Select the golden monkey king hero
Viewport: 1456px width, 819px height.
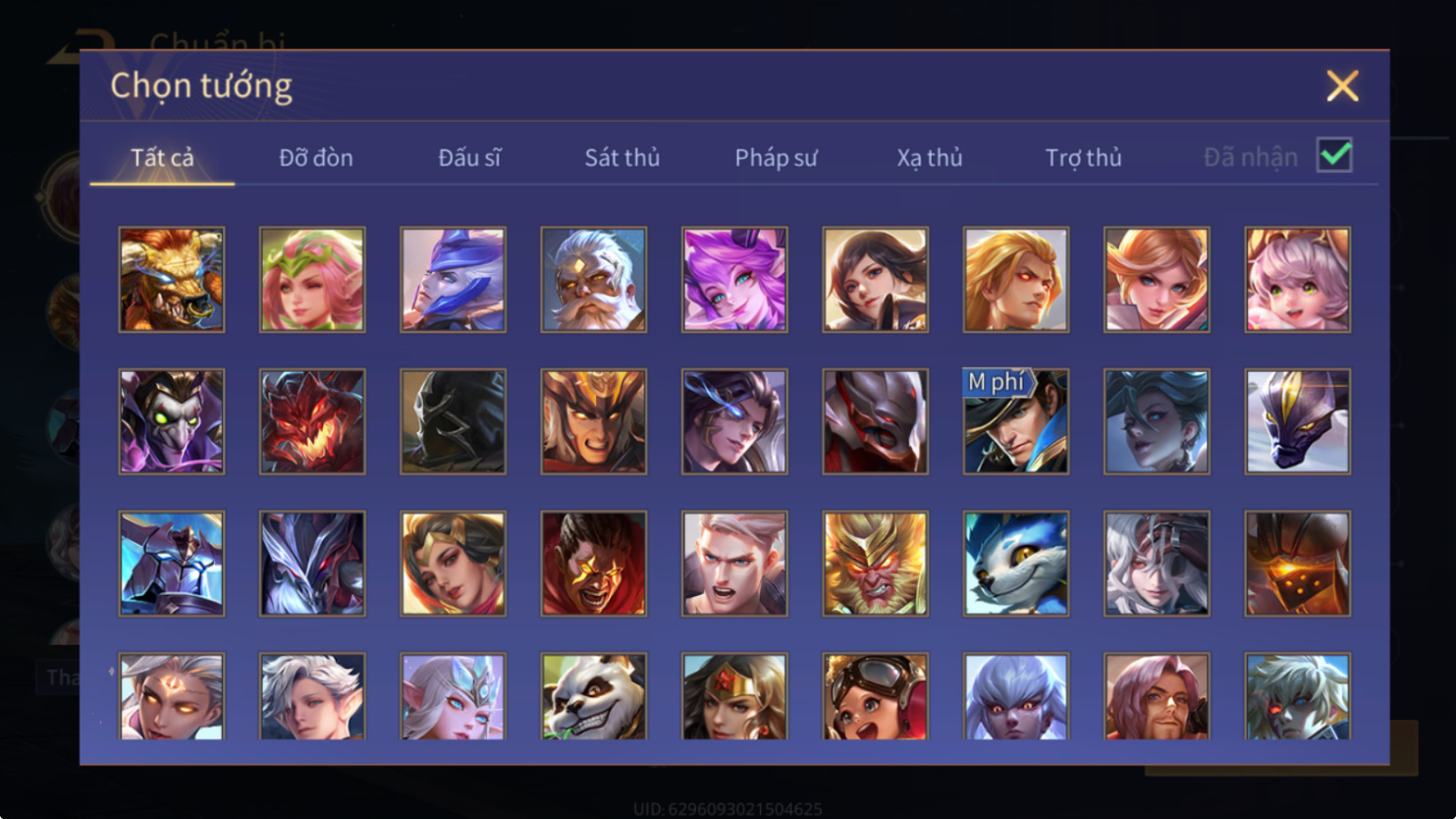pyautogui.click(x=875, y=564)
